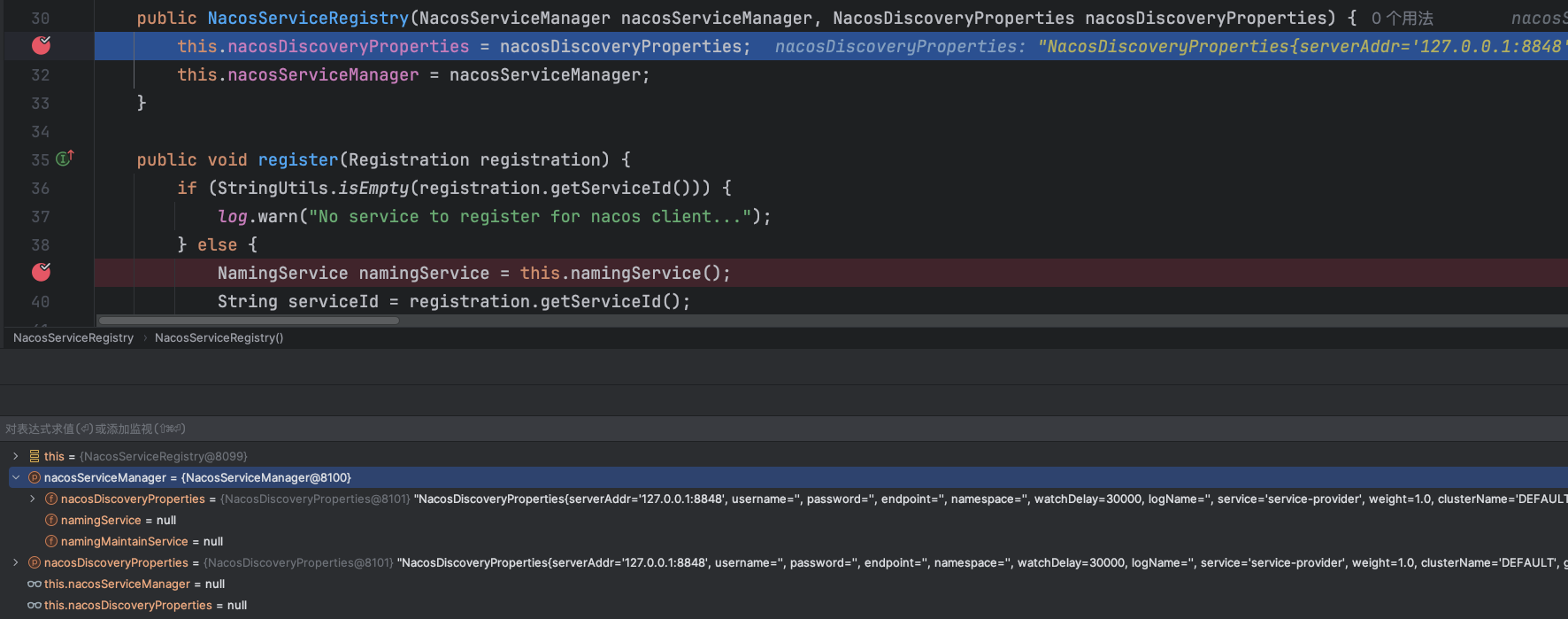The width and height of the screenshot is (1568, 619).
Task: Click '{NacosServiceManager@8100}' value in variables
Action: pos(266,477)
